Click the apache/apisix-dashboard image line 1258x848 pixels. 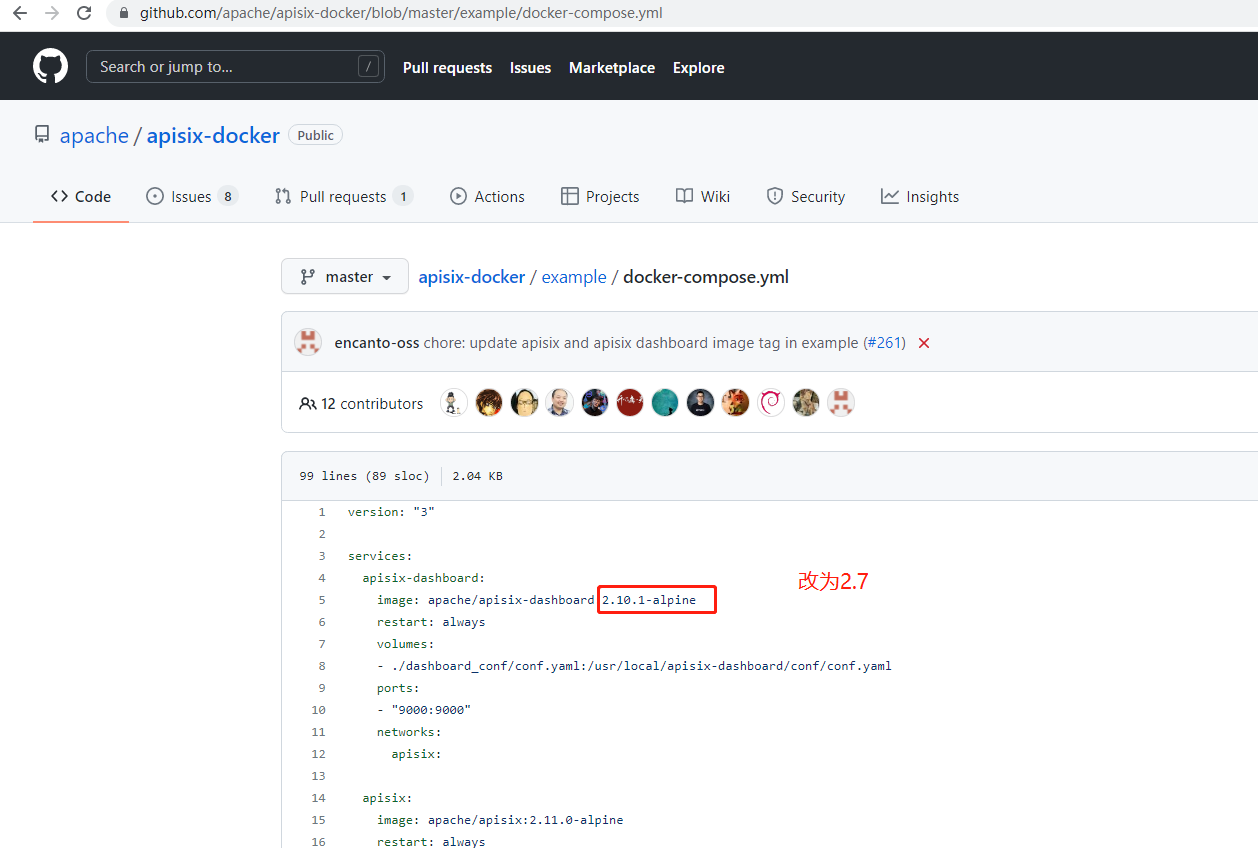[x=536, y=600]
